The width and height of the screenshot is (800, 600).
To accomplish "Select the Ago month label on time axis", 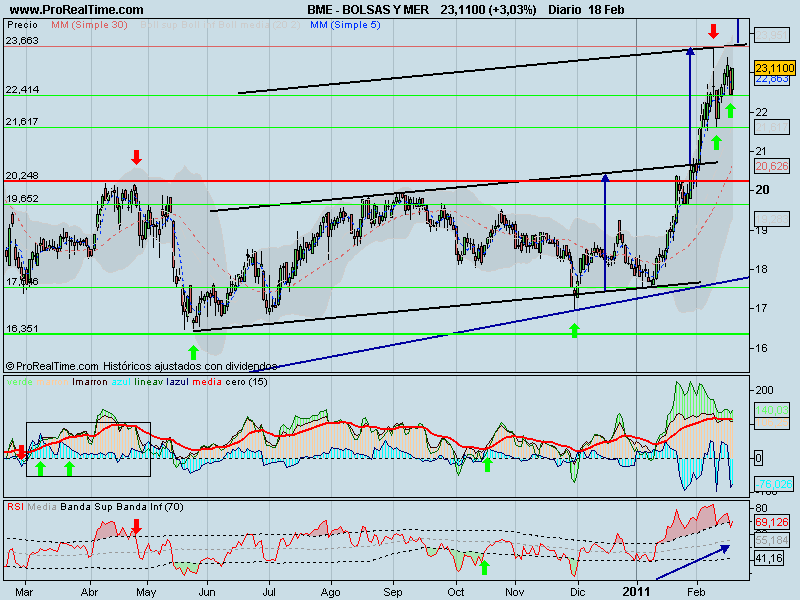I will tap(331, 592).
